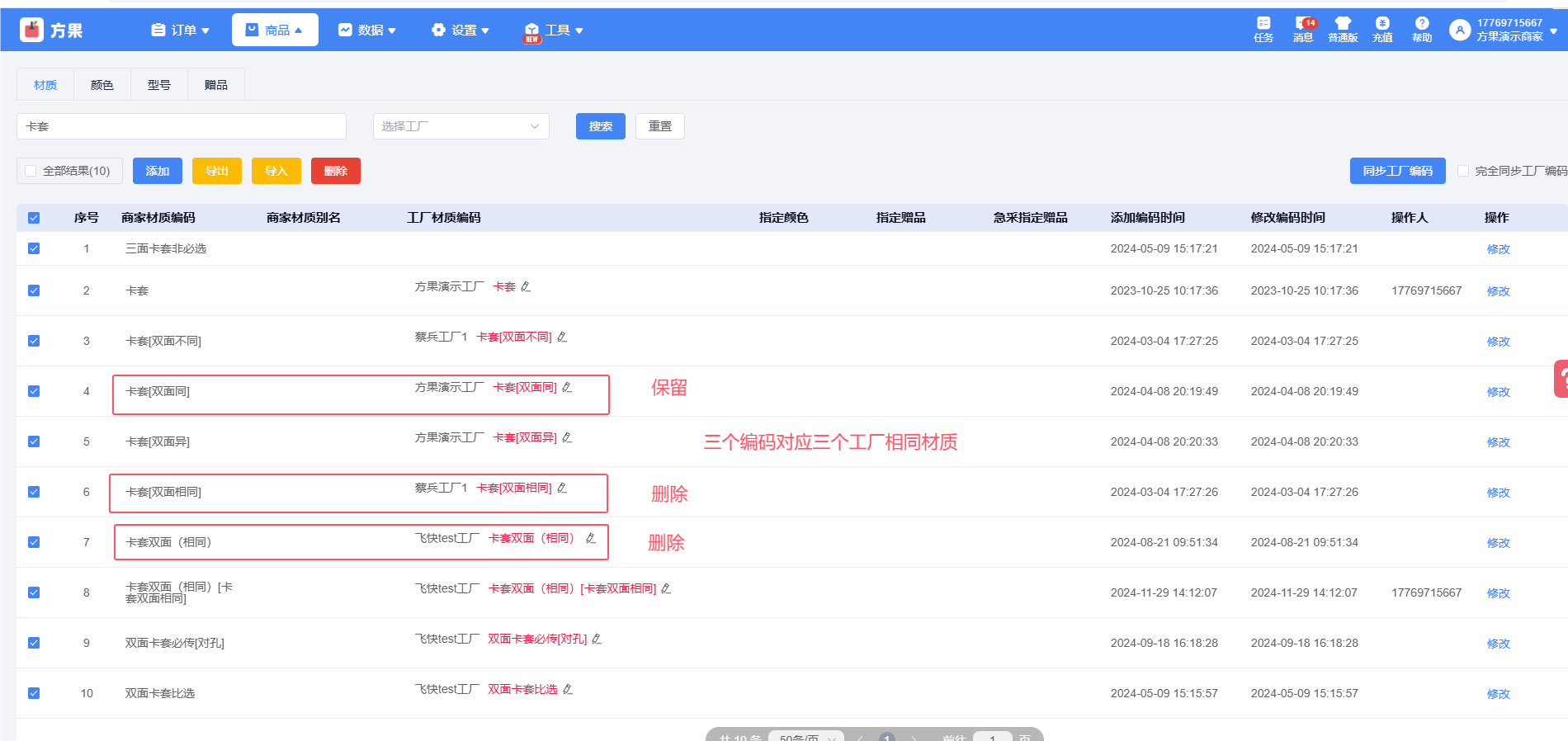Click edit pencil beside 双面卡套比选

point(568,690)
